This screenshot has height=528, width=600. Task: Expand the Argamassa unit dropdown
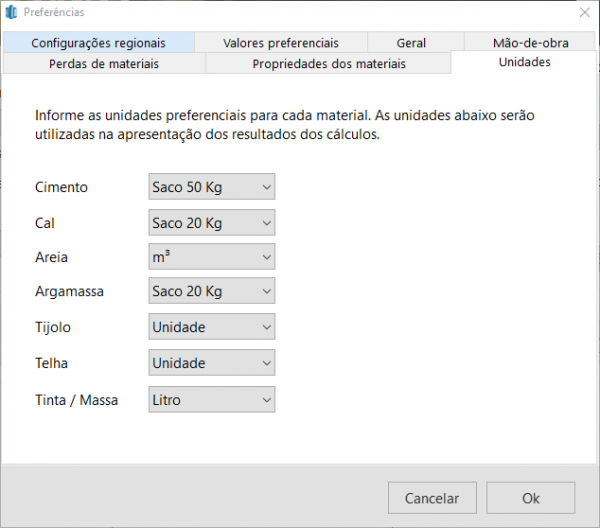click(x=211, y=292)
